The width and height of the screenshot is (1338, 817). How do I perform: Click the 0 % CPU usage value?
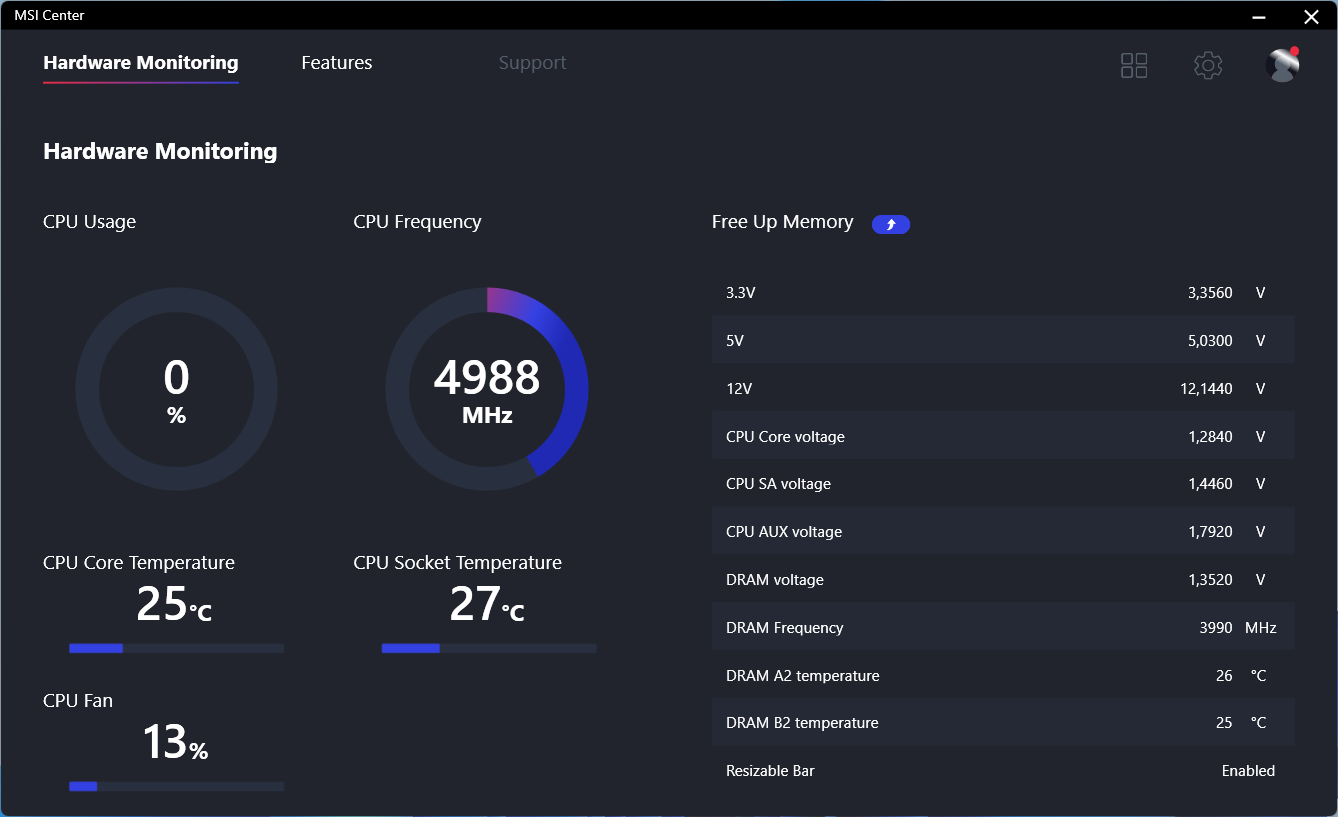click(x=177, y=390)
